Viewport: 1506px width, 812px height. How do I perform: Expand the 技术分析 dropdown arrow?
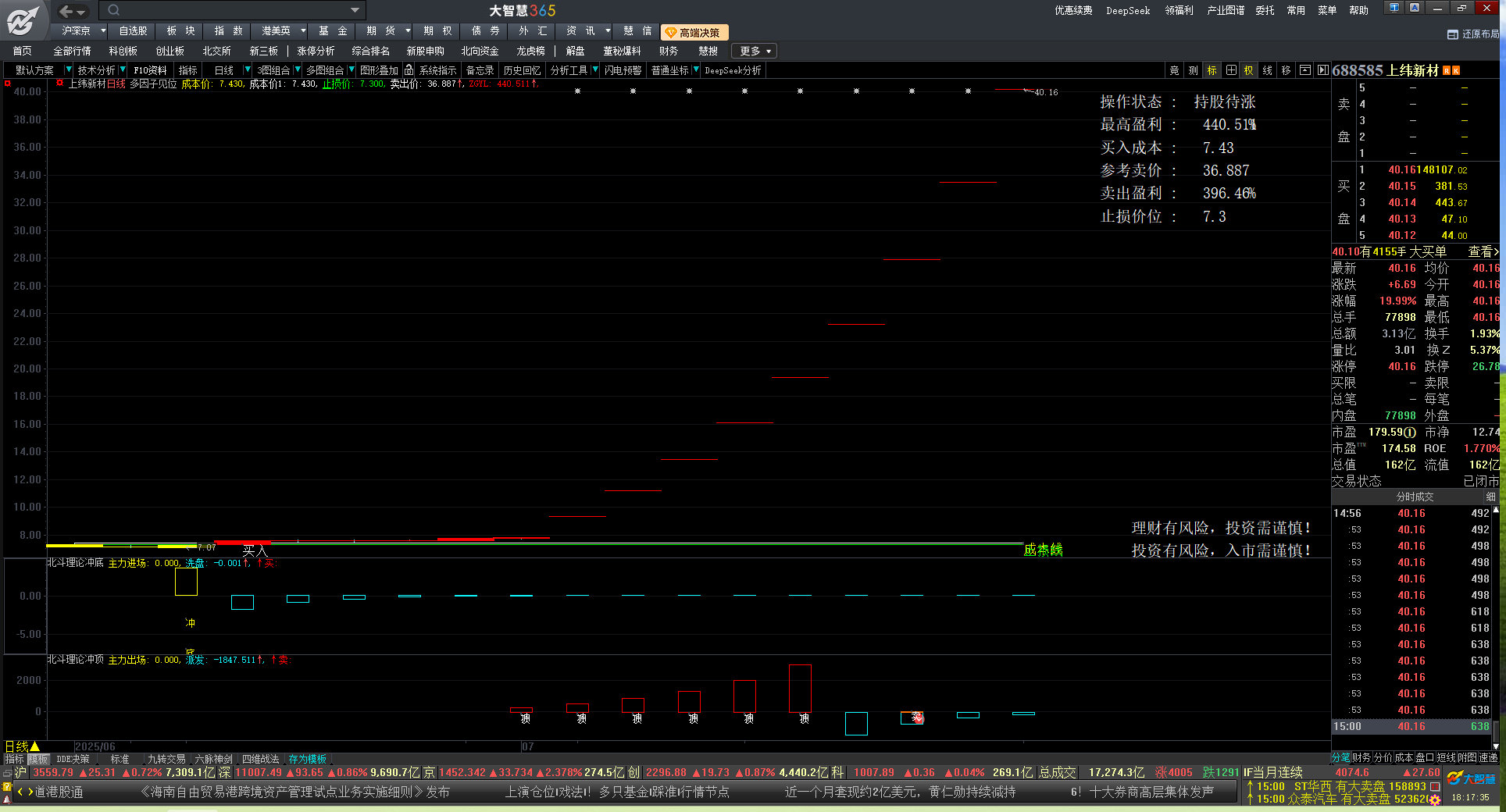[123, 70]
